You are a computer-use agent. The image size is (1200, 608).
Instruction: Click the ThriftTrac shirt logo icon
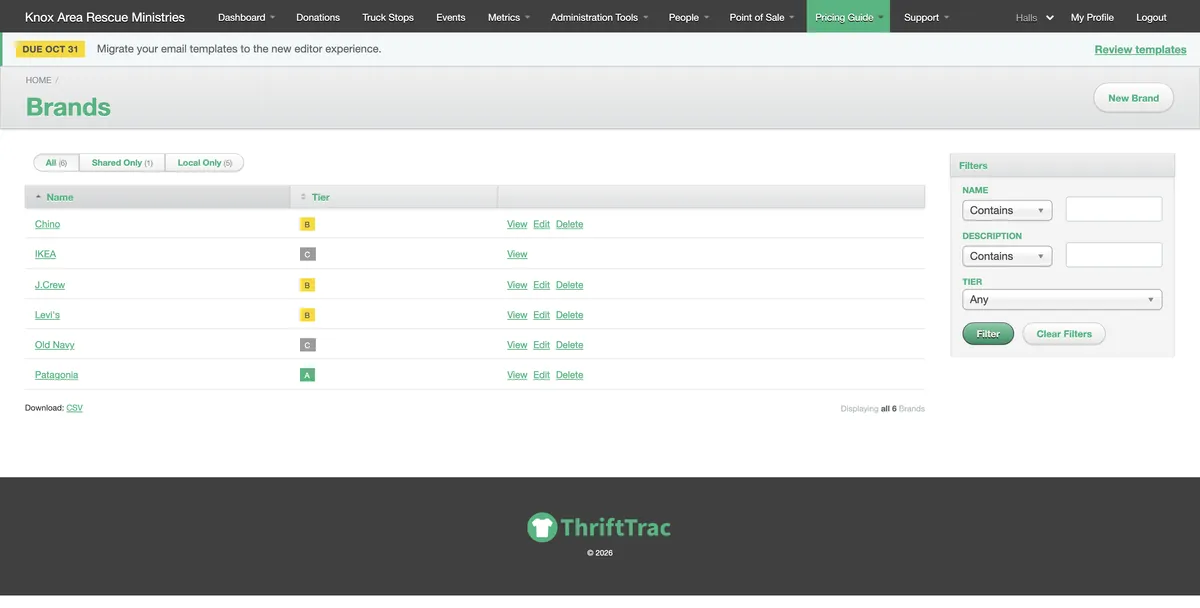click(542, 527)
